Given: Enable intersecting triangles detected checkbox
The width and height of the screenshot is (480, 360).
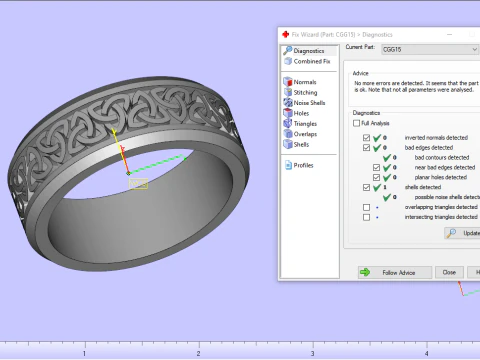Looking at the screenshot, I should click(366, 217).
